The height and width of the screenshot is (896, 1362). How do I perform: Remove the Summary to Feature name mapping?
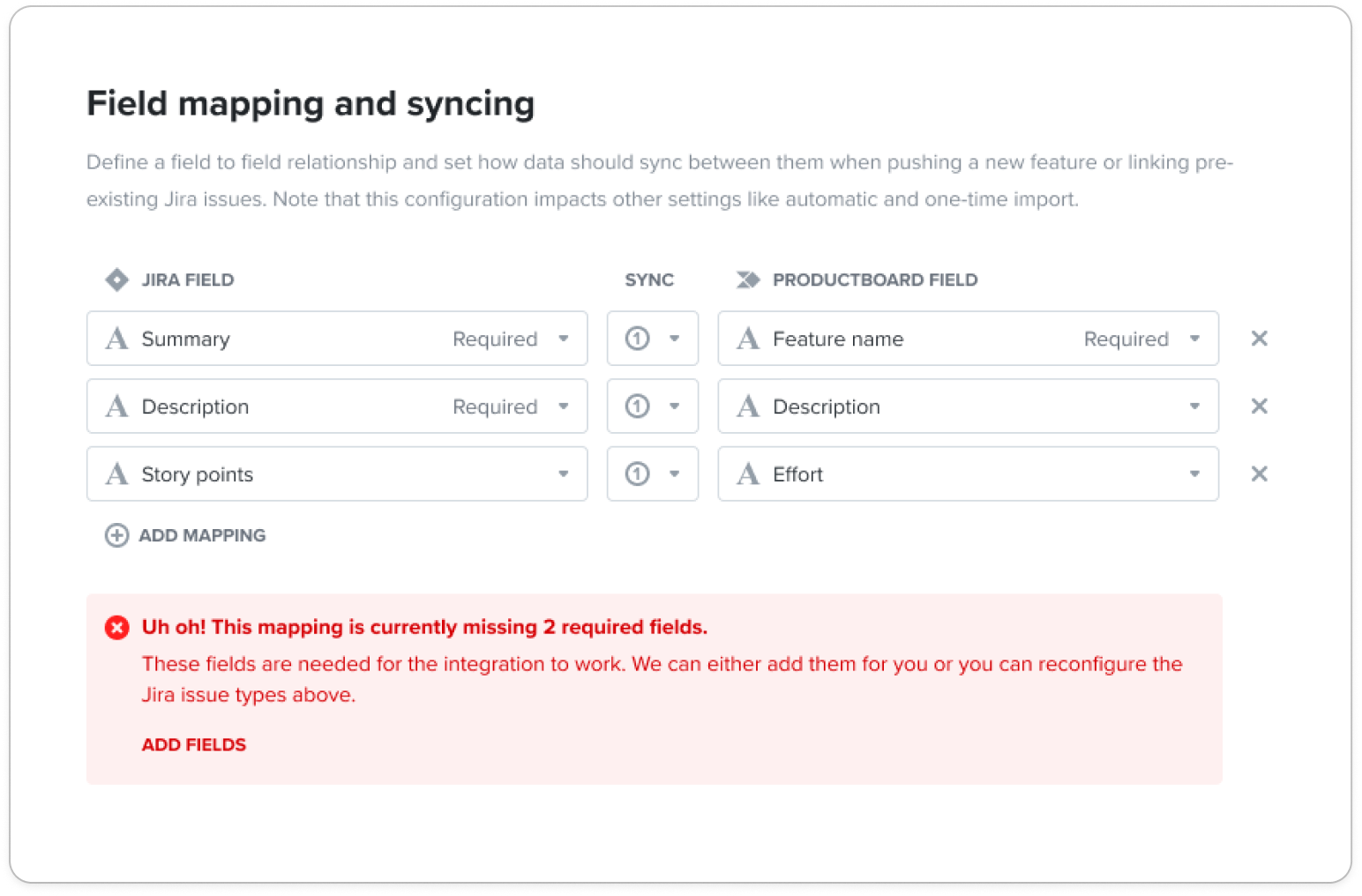tap(1259, 339)
